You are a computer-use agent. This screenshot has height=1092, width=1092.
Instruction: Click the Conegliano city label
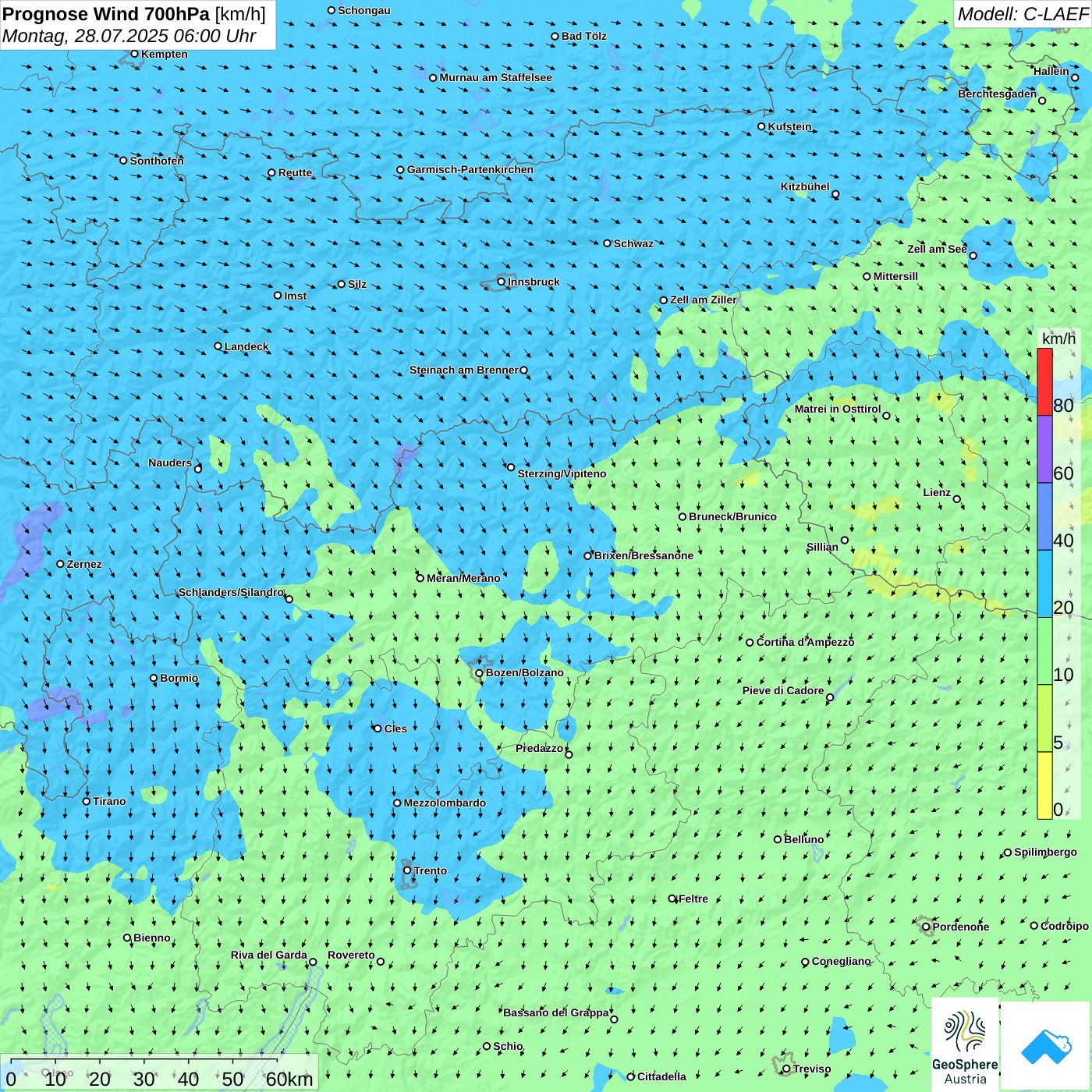point(841,961)
